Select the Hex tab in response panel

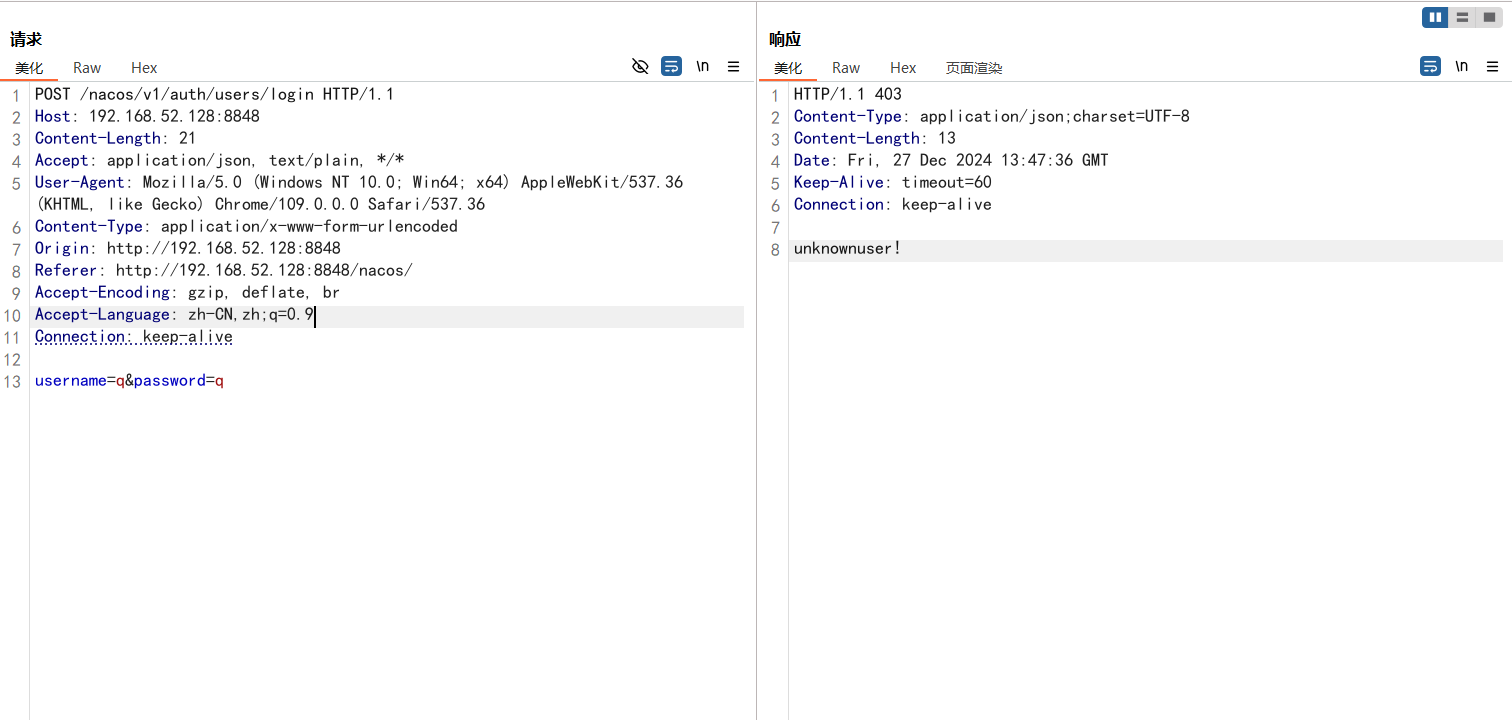[x=903, y=68]
